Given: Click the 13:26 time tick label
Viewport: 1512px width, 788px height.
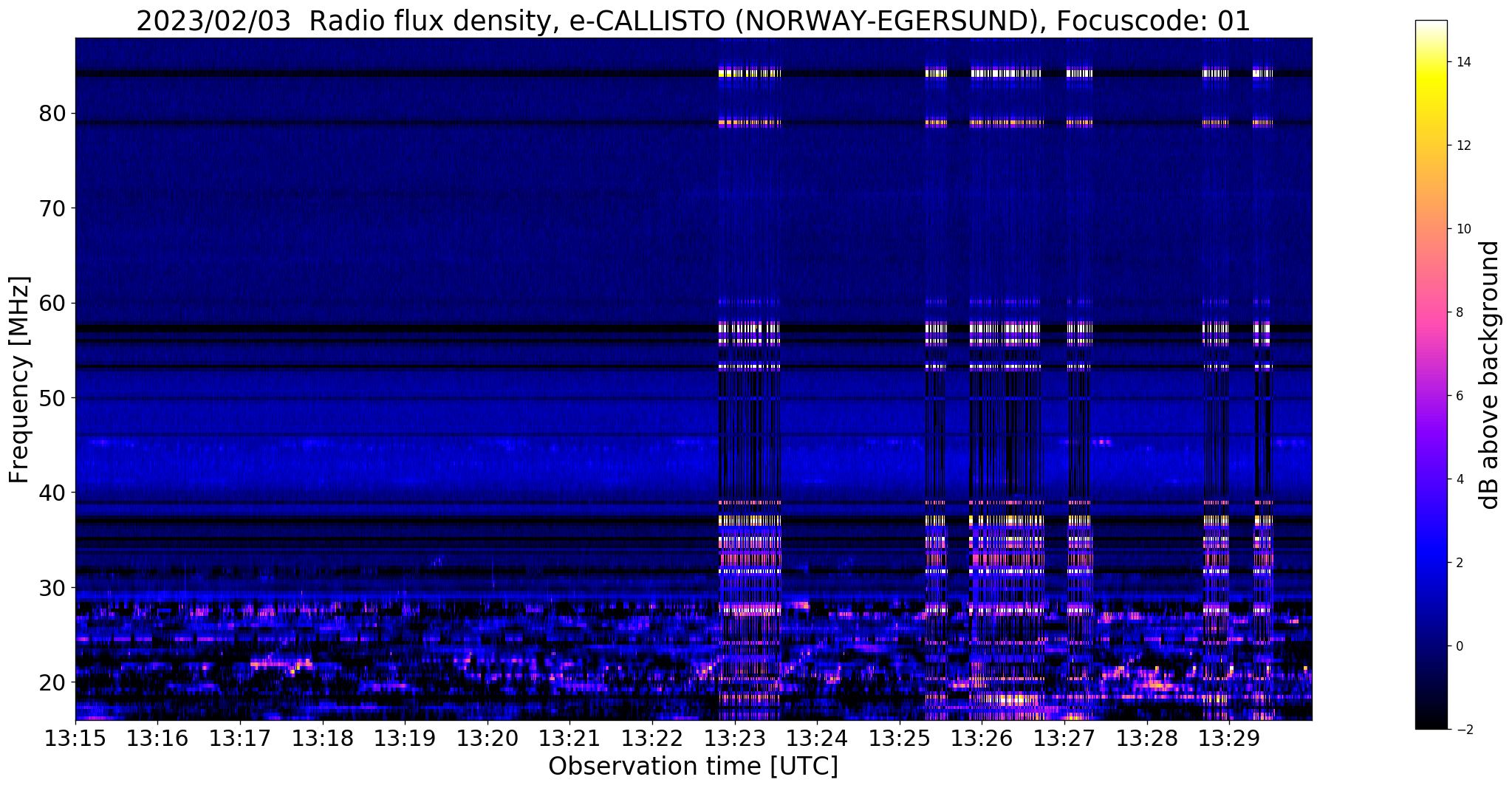Looking at the screenshot, I should point(981,738).
